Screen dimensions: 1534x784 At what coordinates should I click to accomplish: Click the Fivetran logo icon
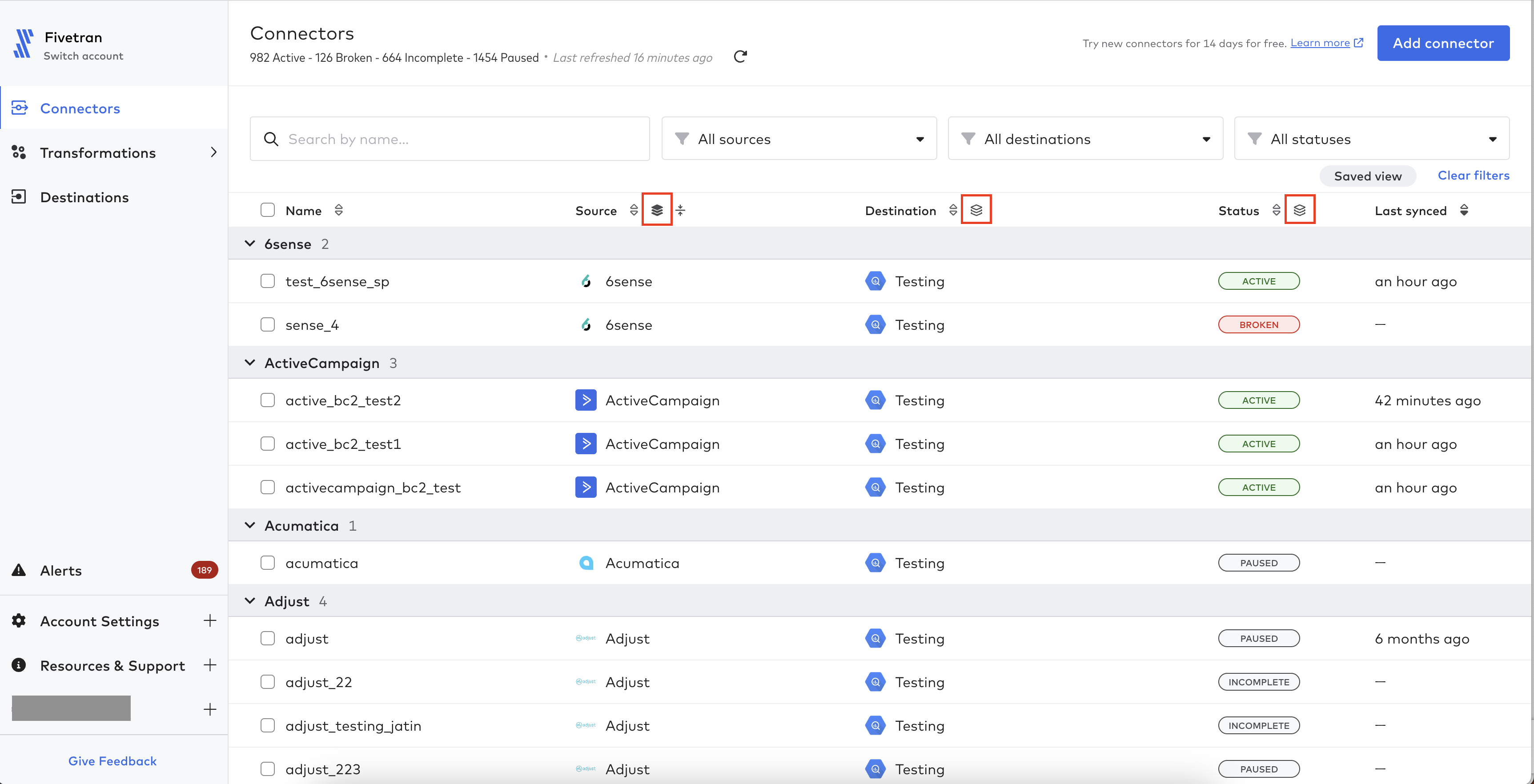click(x=23, y=44)
